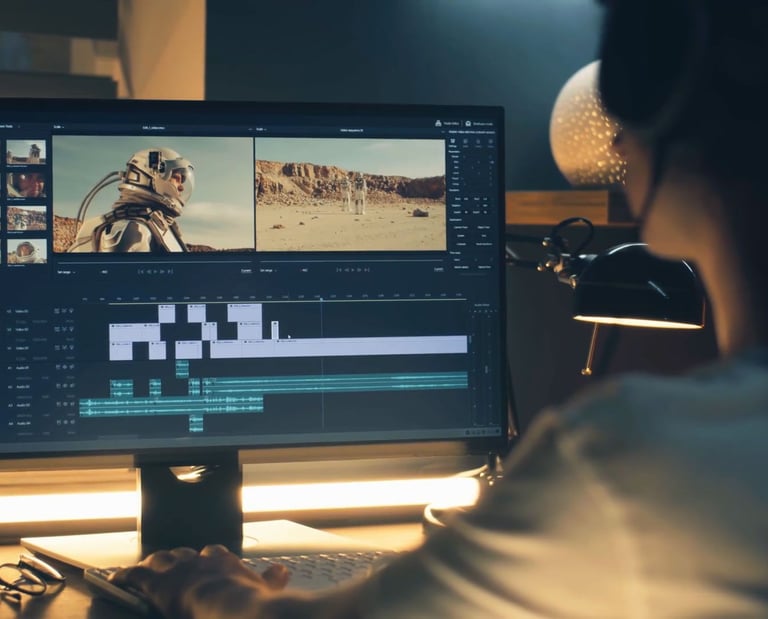Click the leftmost header icon on the Video 01 track
Image resolution: width=768 pixels, height=619 pixels.
coord(57,348)
